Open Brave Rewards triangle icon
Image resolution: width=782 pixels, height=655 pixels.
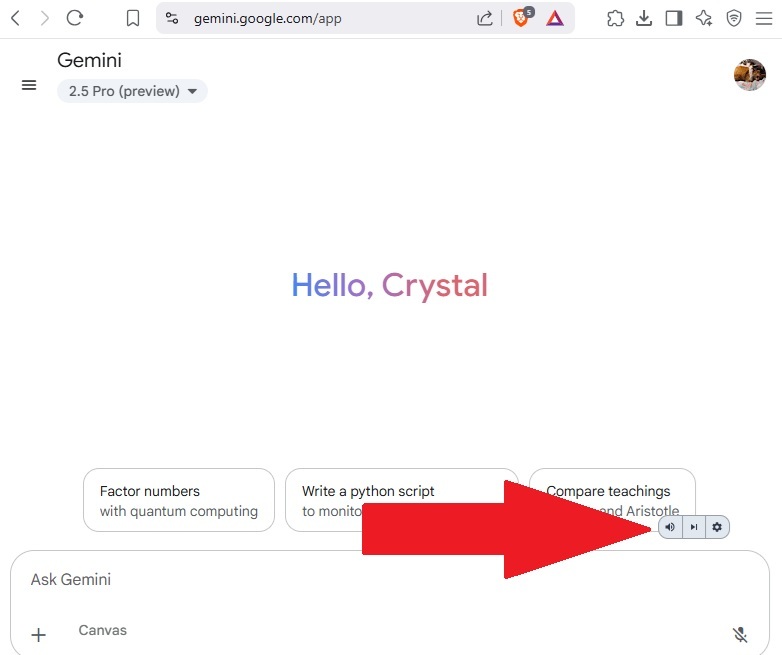pyautogui.click(x=555, y=18)
